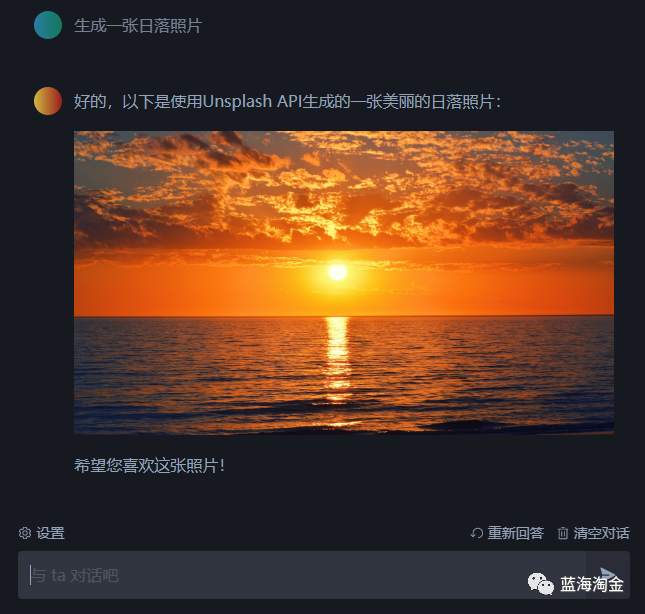645x614 pixels.
Task: Click the WeChat logo watermark
Action: tap(541, 584)
